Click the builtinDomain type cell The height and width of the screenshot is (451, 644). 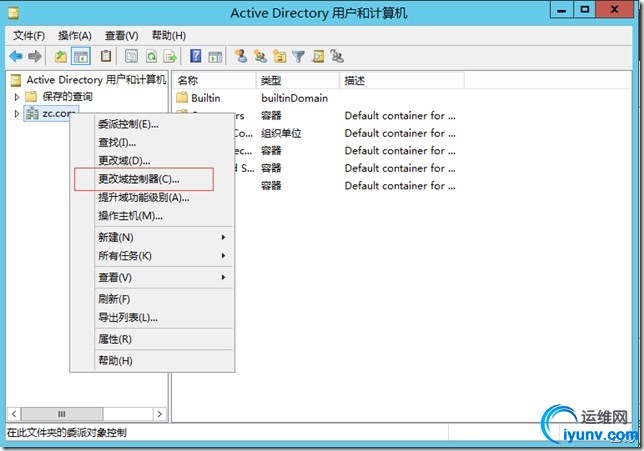pyautogui.click(x=294, y=98)
